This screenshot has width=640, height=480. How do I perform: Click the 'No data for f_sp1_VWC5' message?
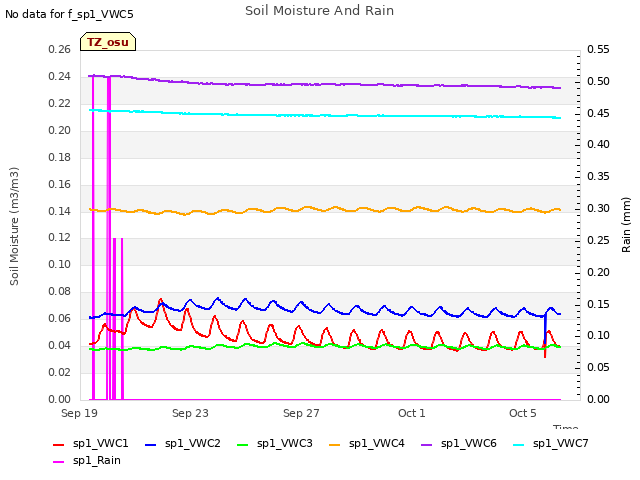click(x=69, y=15)
